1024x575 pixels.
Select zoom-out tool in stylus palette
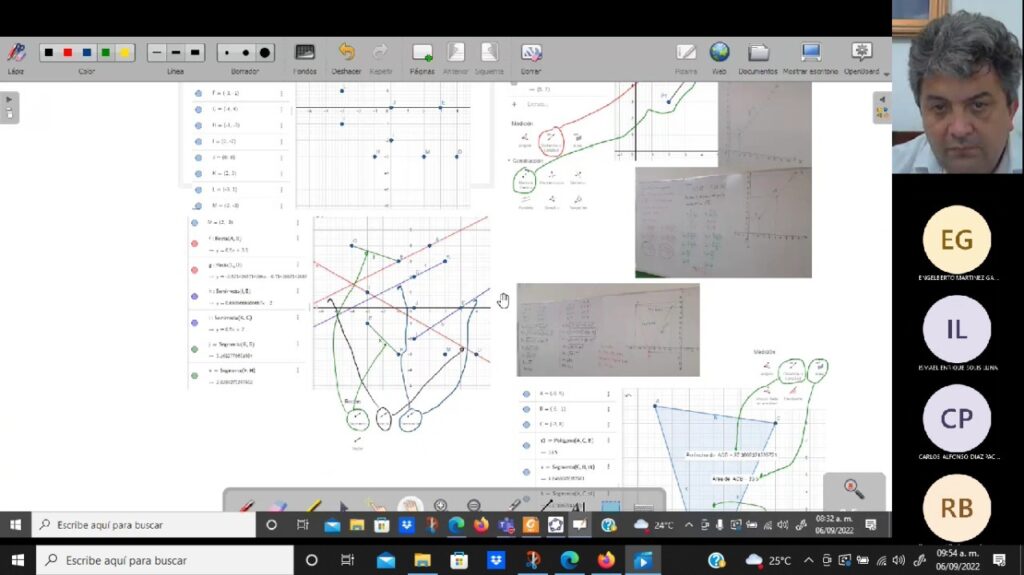474,505
